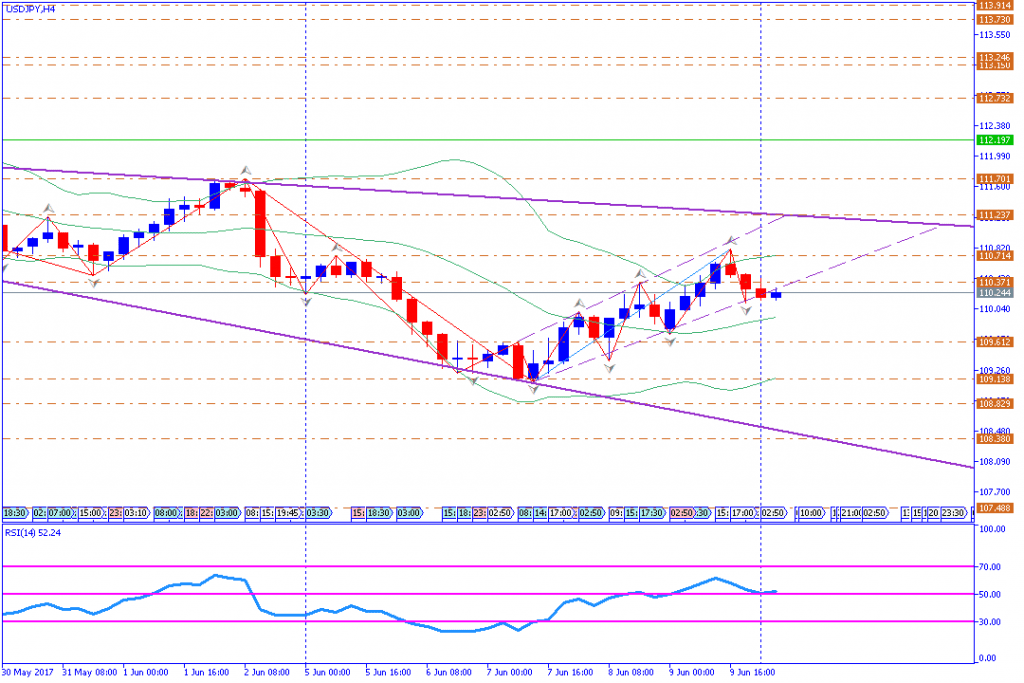Select the 23:30 event marker
The image size is (1024, 683).
(x=953, y=513)
